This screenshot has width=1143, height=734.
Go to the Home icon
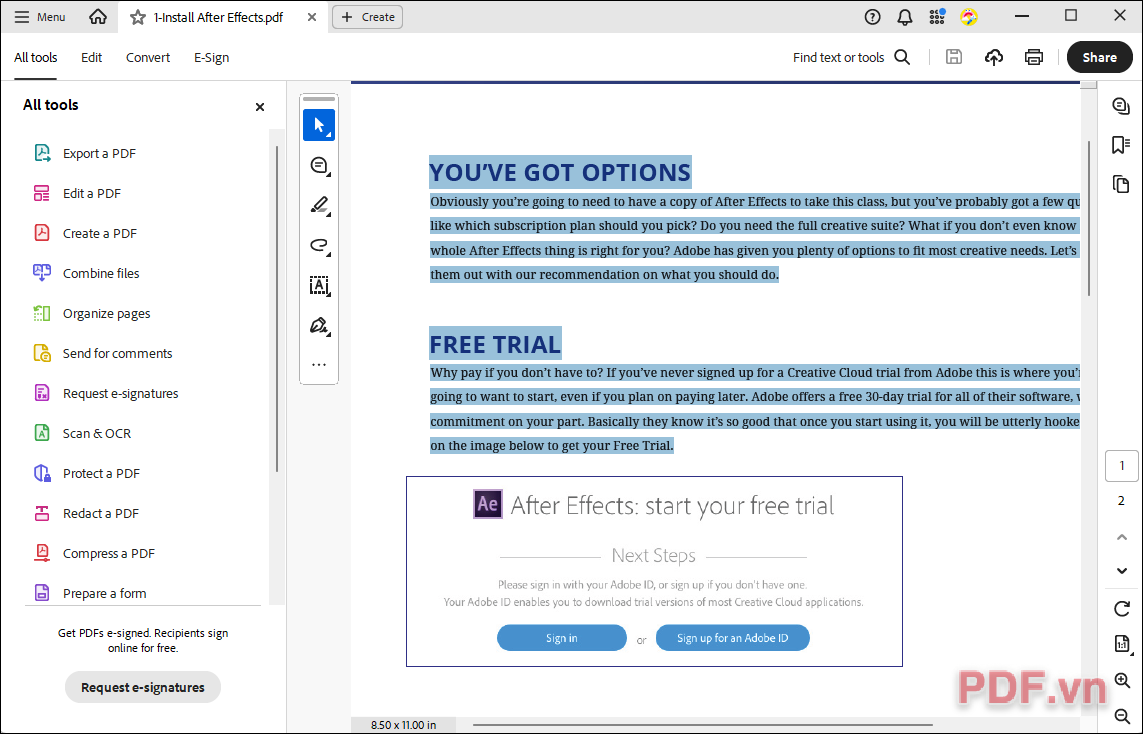pos(98,17)
